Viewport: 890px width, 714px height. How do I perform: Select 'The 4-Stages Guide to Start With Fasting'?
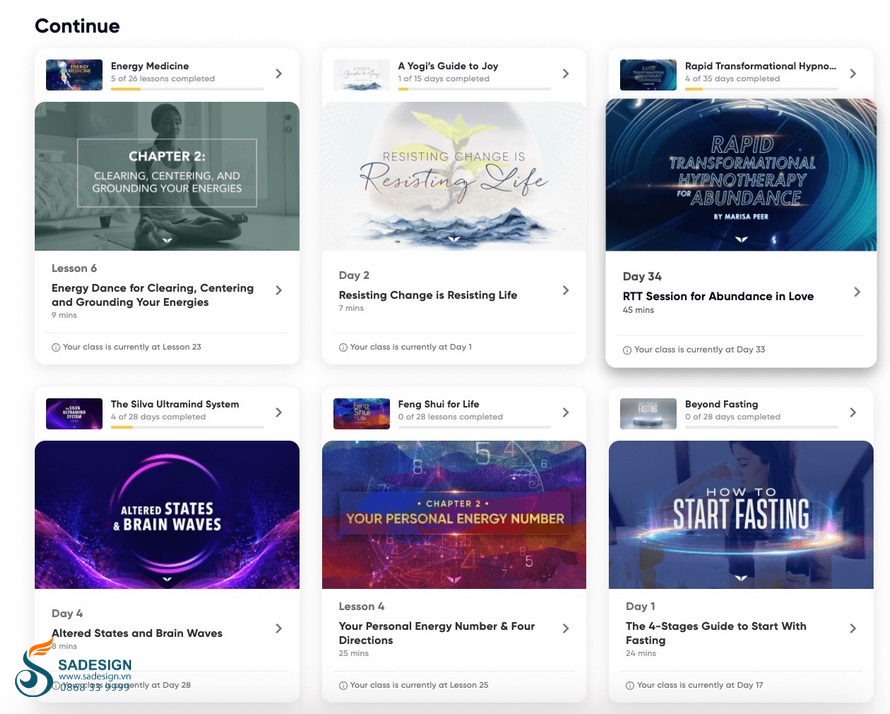point(716,633)
